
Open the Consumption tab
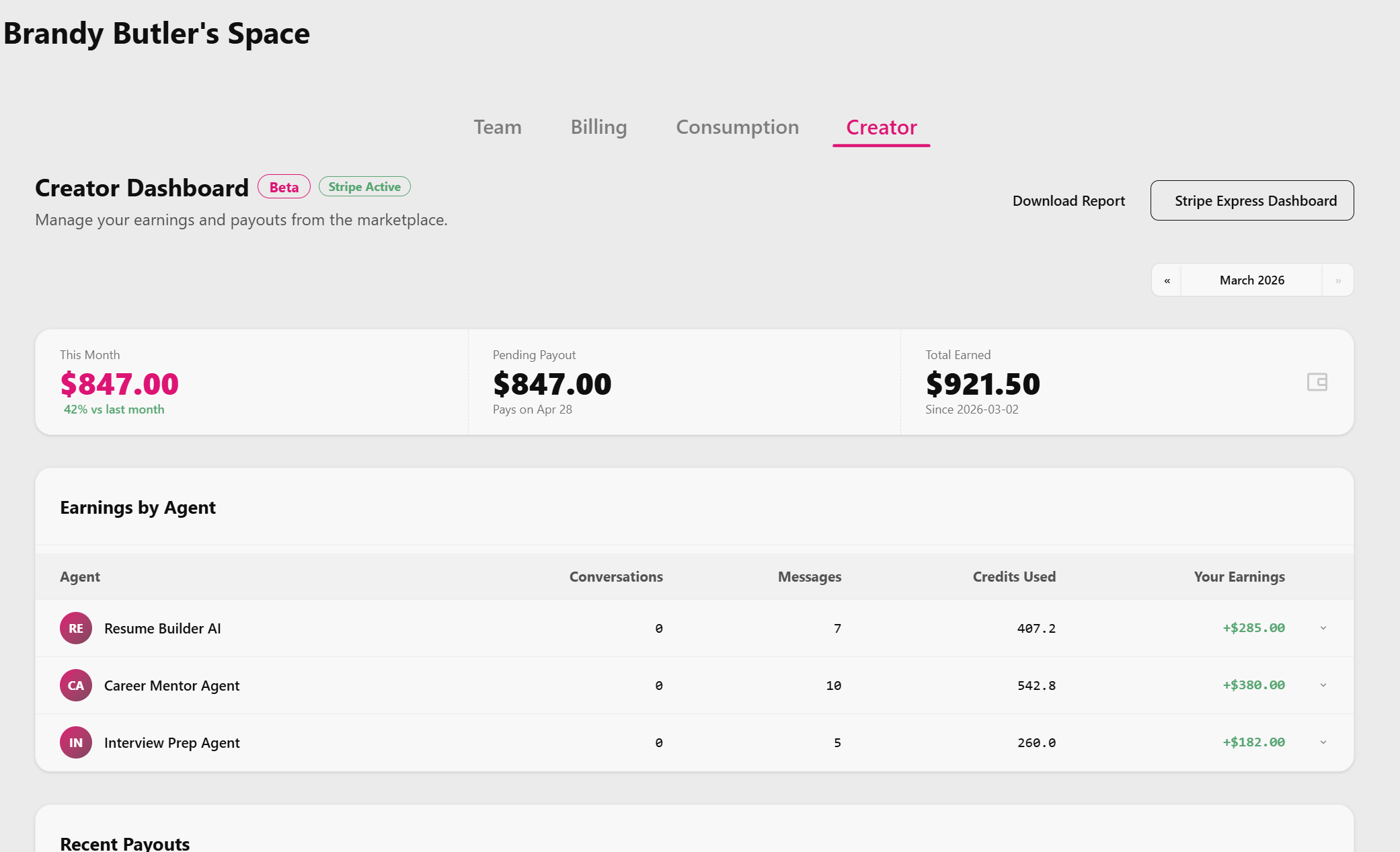[x=737, y=127]
